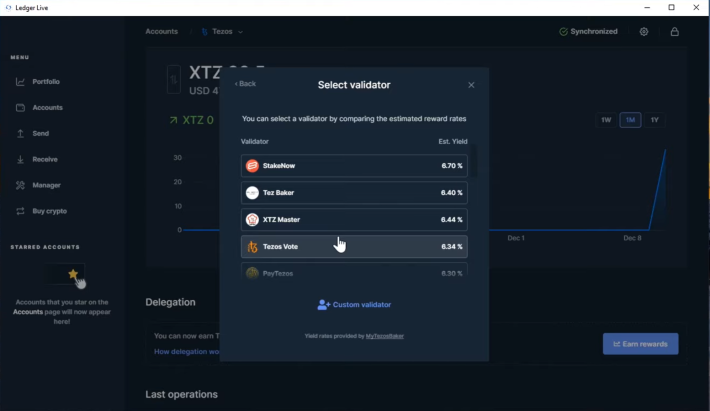Lock the app with padlock icon

click(x=675, y=32)
